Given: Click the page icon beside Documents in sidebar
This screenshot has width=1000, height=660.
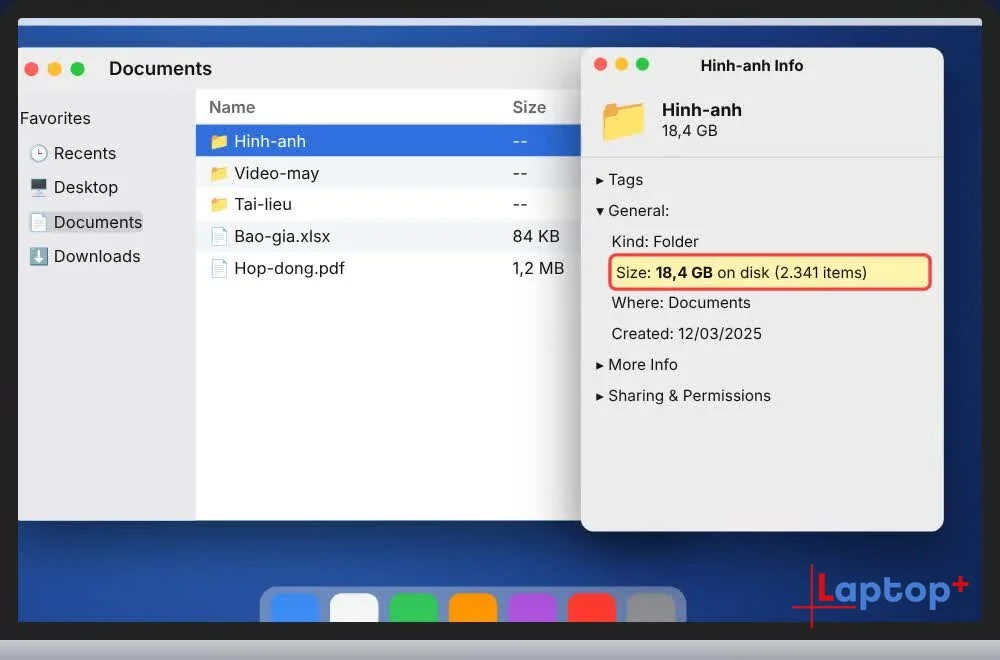Looking at the screenshot, I should click(39, 222).
